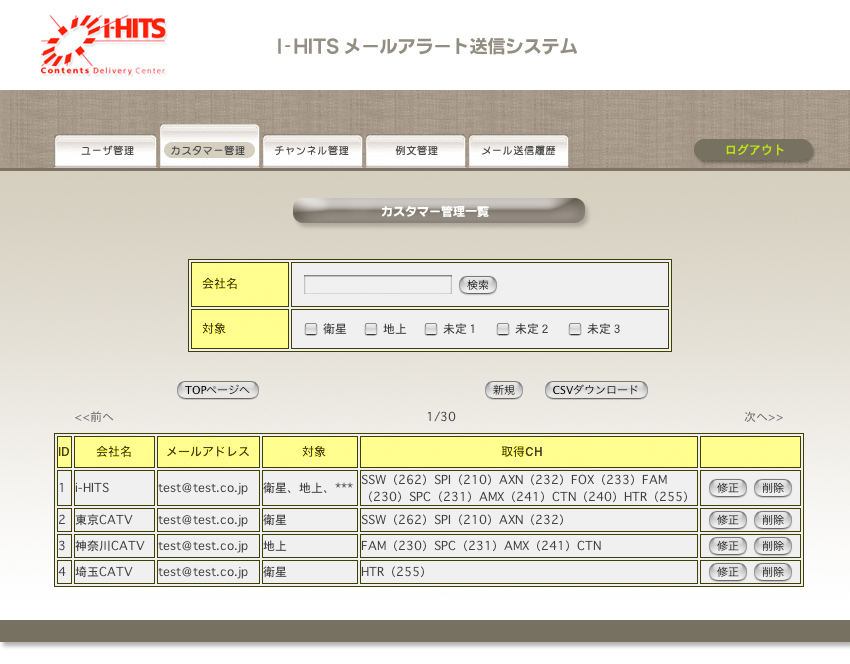Screen dimensions: 850x664
Task: Click 削除 for the 埼玉CATV row
Action: point(771,573)
